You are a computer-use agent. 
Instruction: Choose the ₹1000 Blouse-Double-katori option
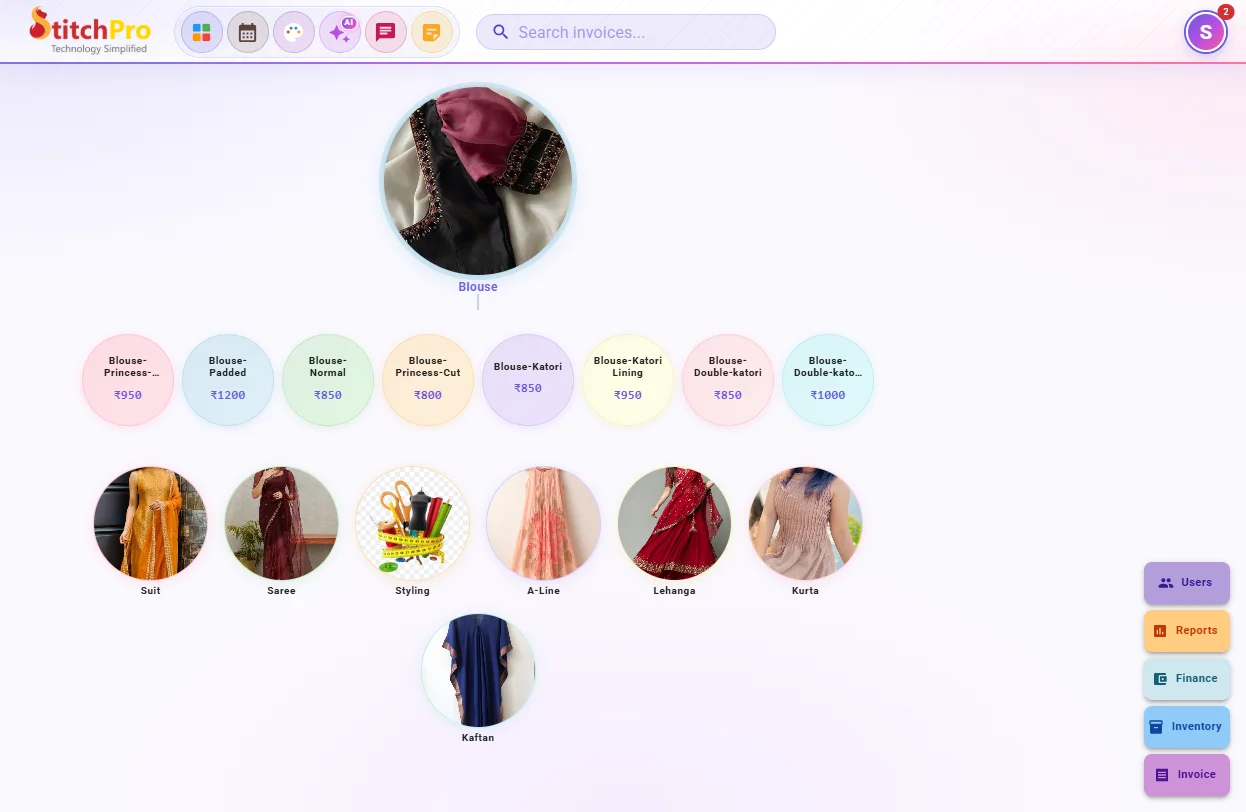[x=828, y=380]
